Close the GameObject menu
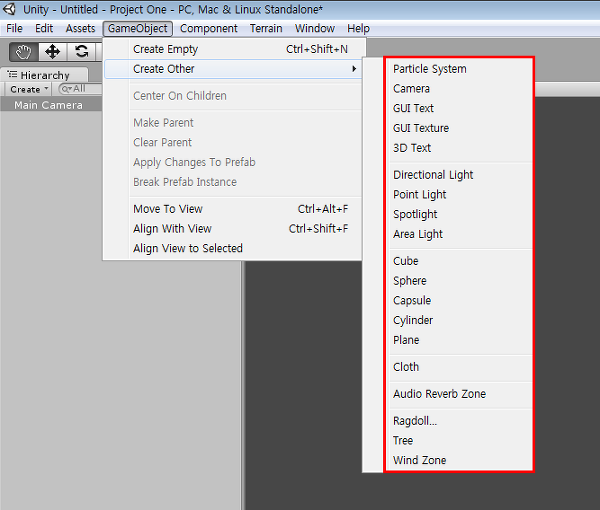The height and width of the screenshot is (510, 600). 138,28
